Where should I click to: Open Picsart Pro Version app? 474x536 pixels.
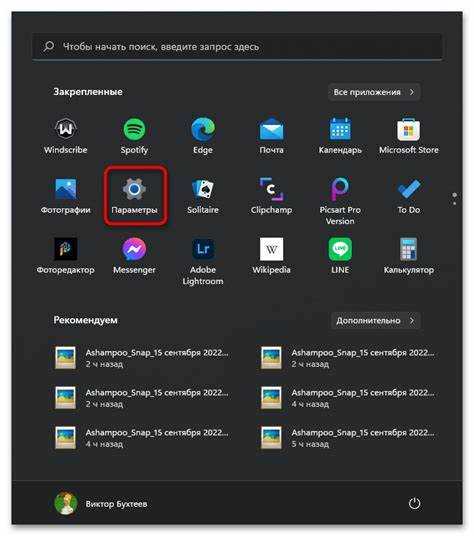pyautogui.click(x=340, y=201)
